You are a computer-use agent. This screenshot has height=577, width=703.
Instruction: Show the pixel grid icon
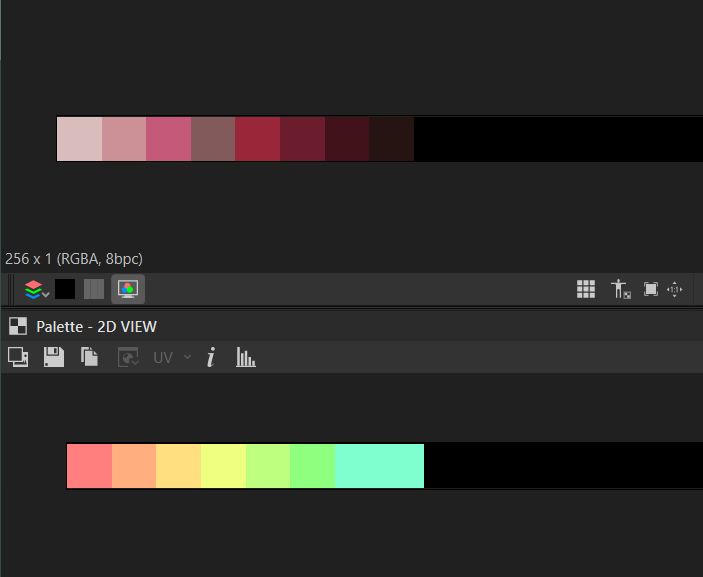pos(586,289)
